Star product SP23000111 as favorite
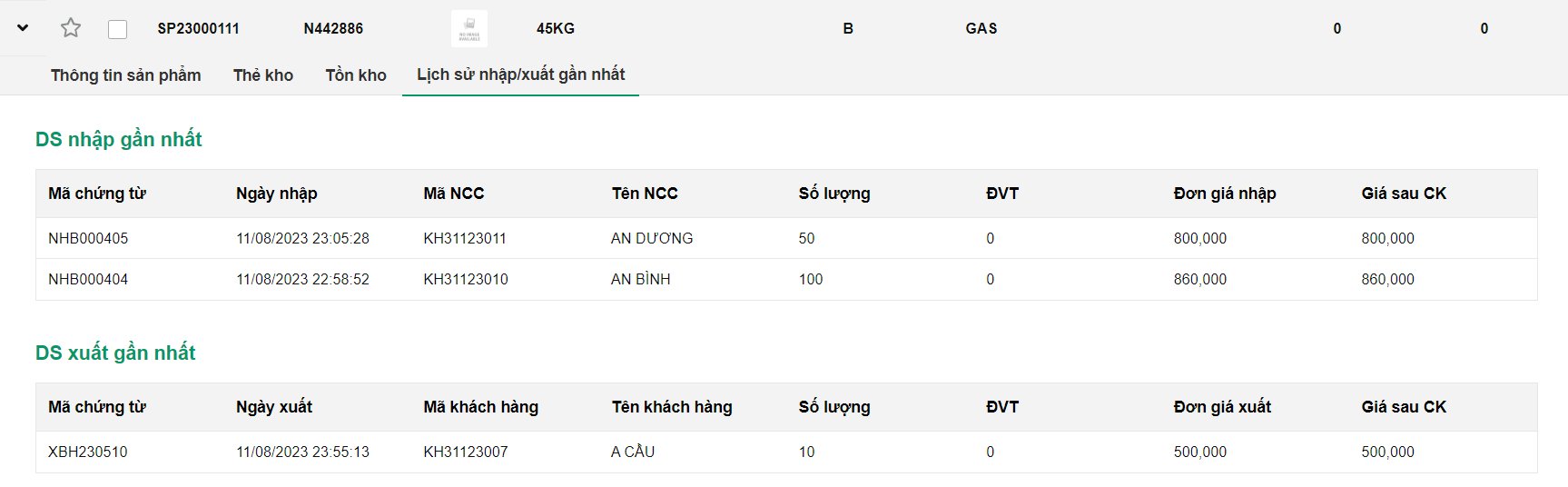This screenshot has height=487, width=1568. pyautogui.click(x=71, y=28)
